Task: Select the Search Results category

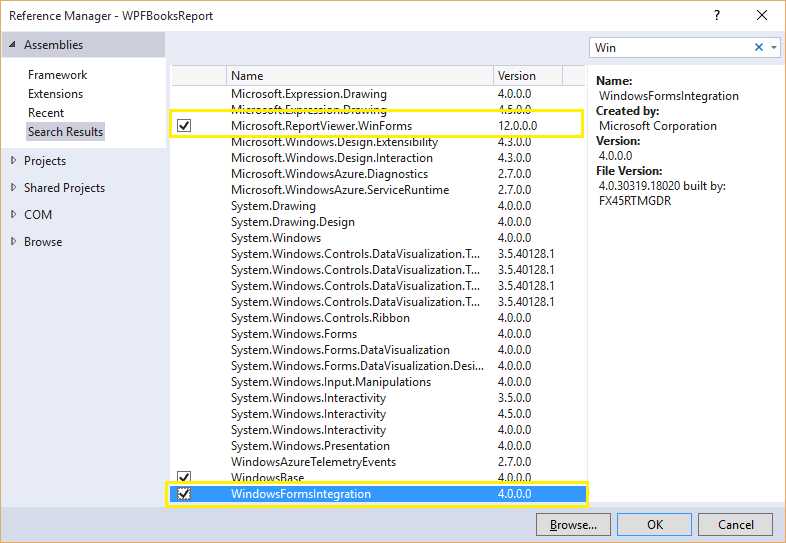Action: coord(66,132)
